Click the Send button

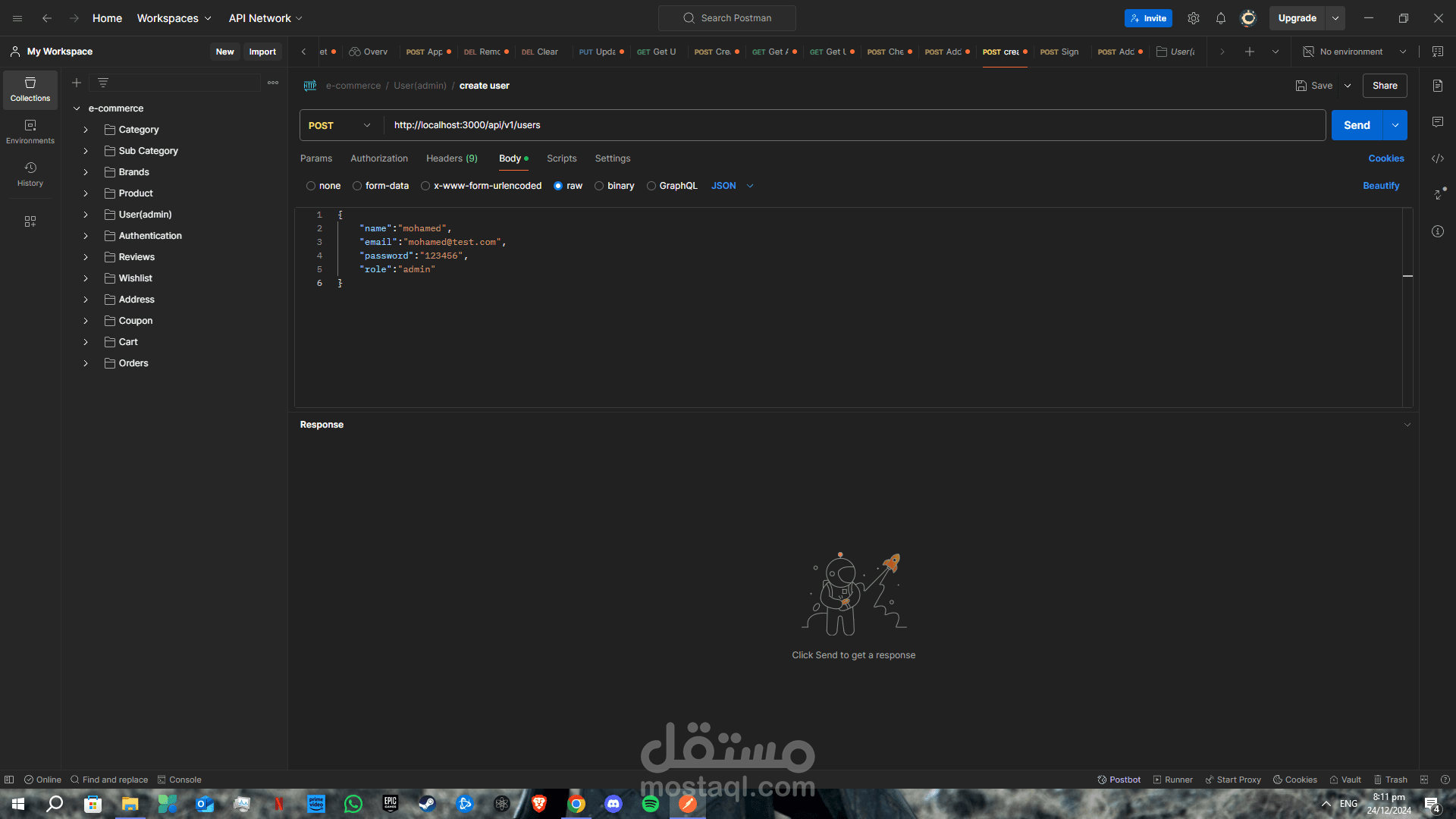click(1357, 125)
